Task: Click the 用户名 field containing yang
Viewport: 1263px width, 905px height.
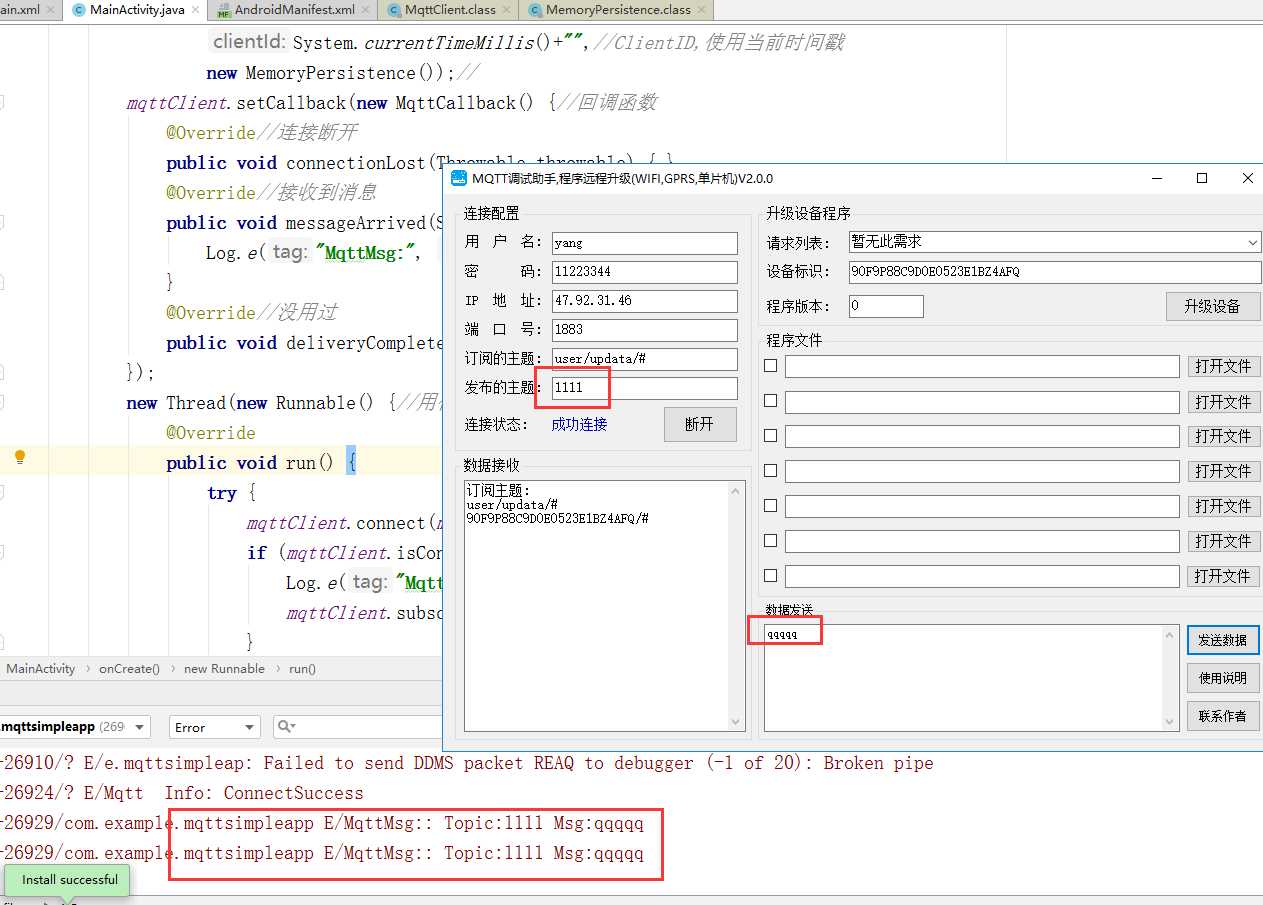Action: [644, 243]
